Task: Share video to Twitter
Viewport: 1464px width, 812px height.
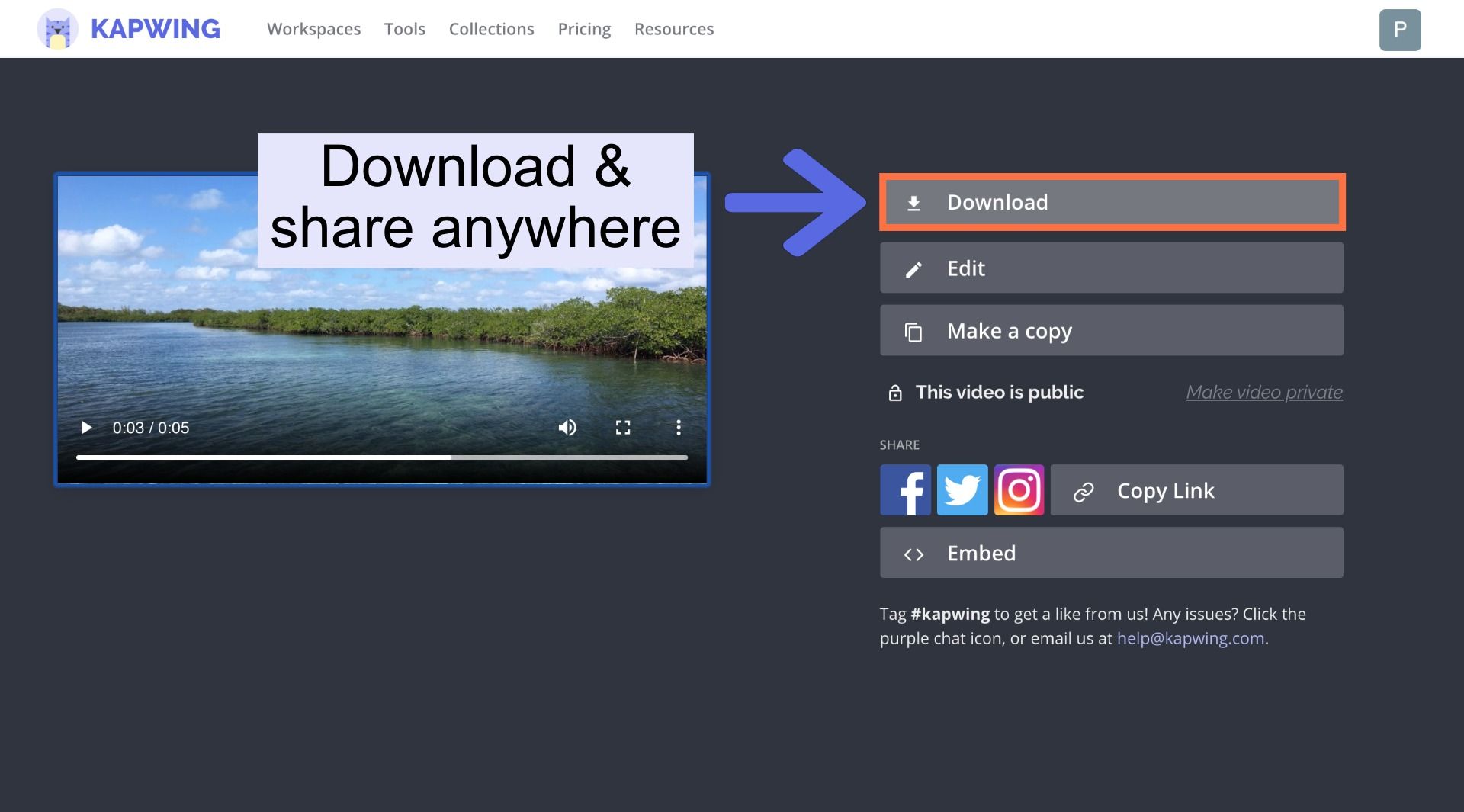Action: pyautogui.click(x=962, y=490)
